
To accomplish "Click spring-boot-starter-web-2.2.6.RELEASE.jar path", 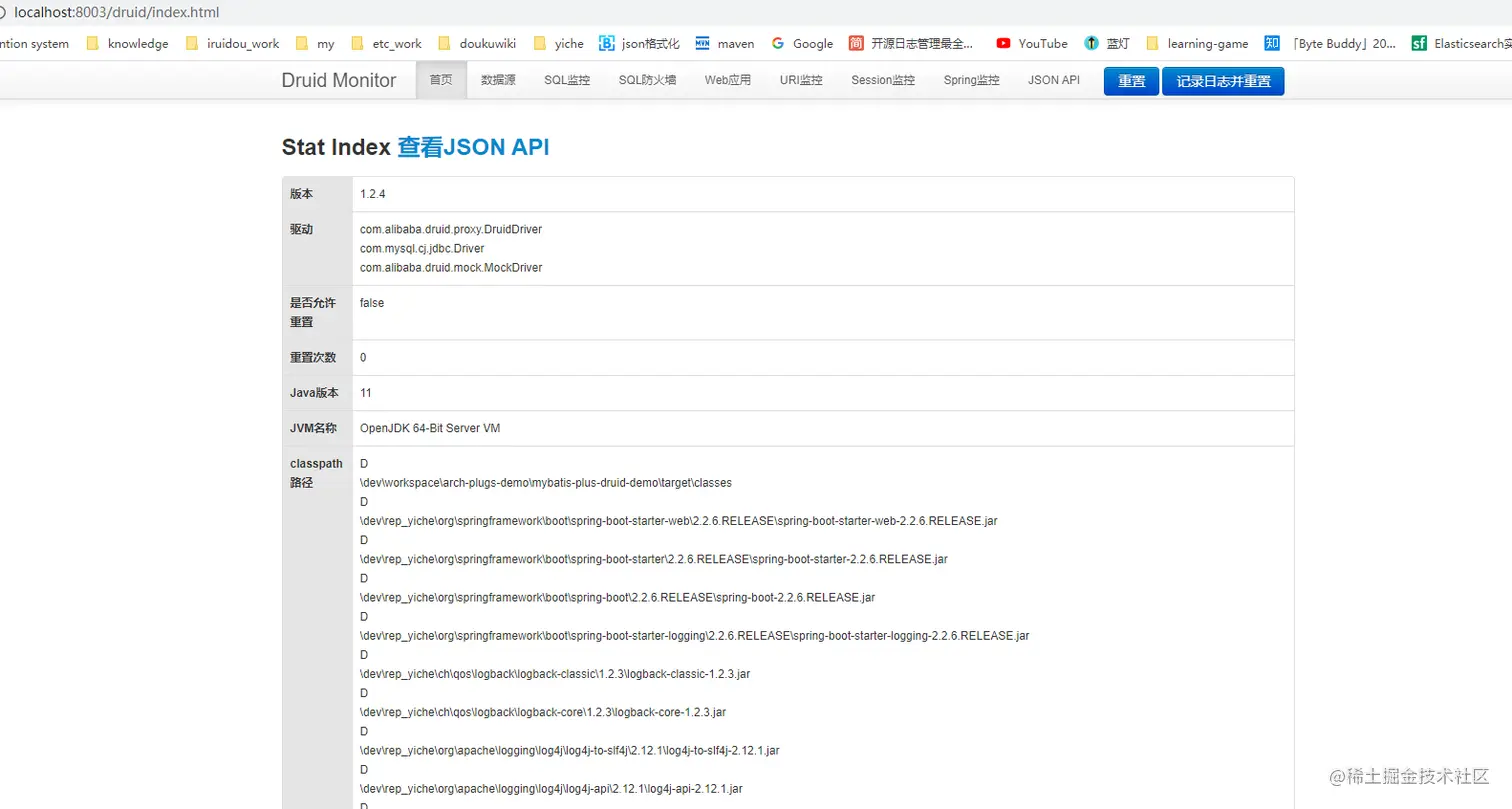I will (x=679, y=521).
